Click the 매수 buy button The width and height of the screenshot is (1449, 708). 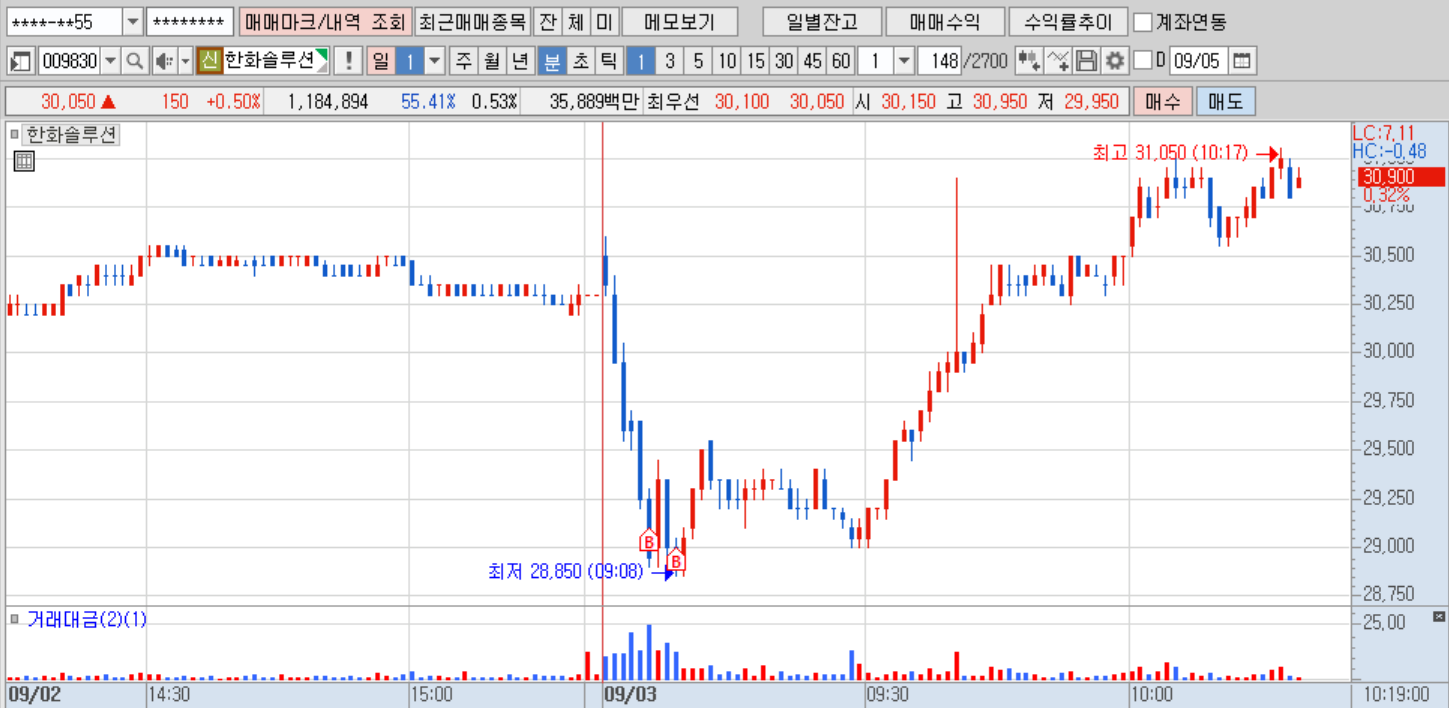1162,102
